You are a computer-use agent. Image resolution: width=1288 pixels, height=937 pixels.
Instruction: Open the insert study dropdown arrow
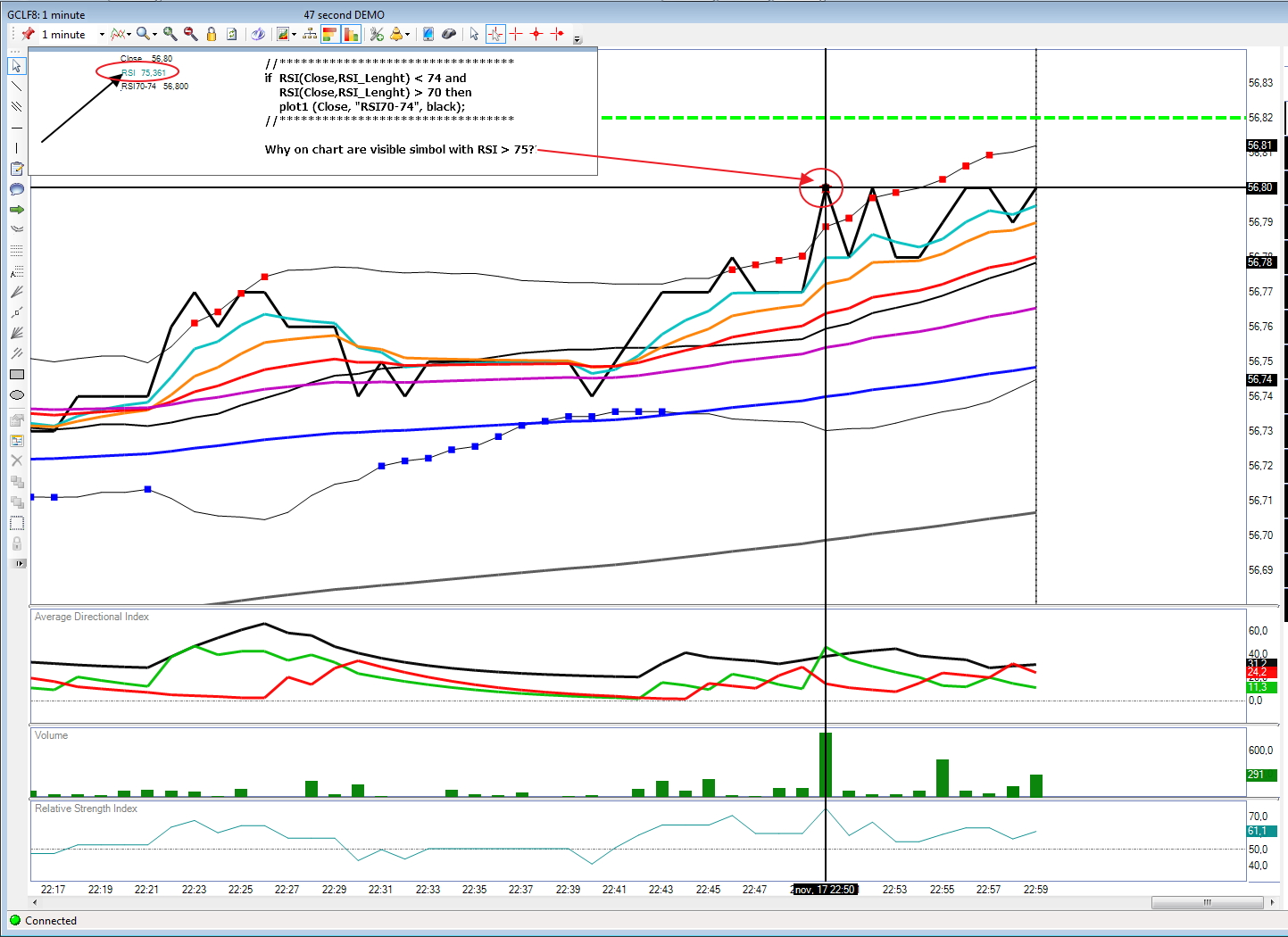pos(294,35)
